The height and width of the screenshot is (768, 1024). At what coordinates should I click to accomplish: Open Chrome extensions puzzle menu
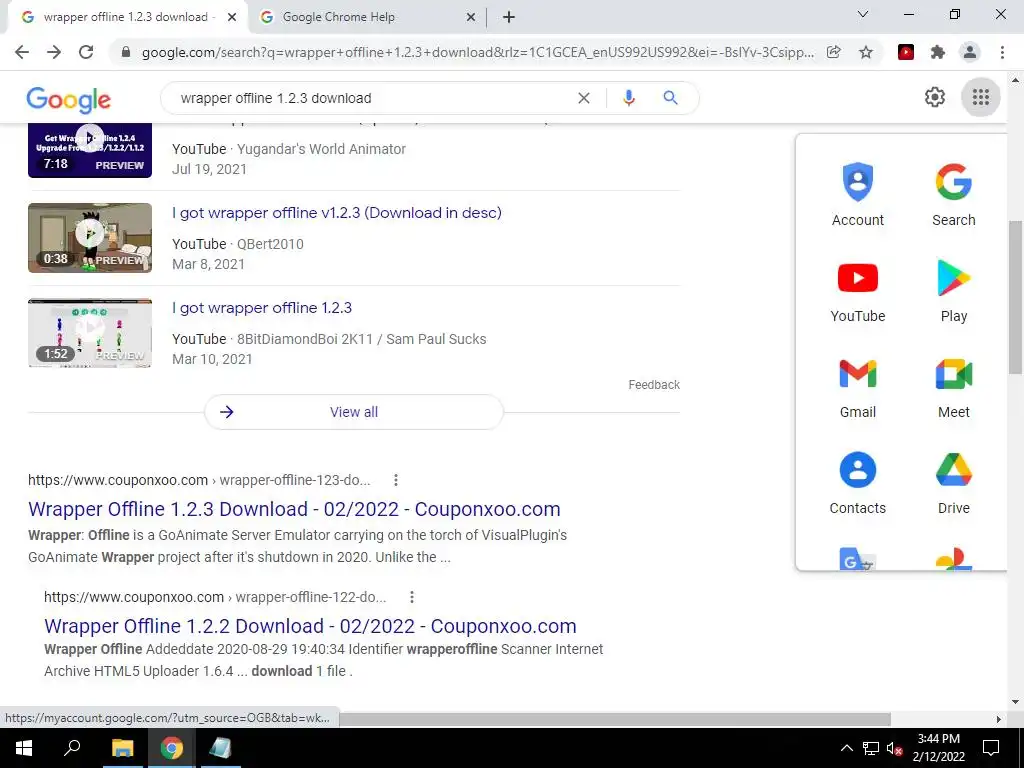(x=938, y=52)
